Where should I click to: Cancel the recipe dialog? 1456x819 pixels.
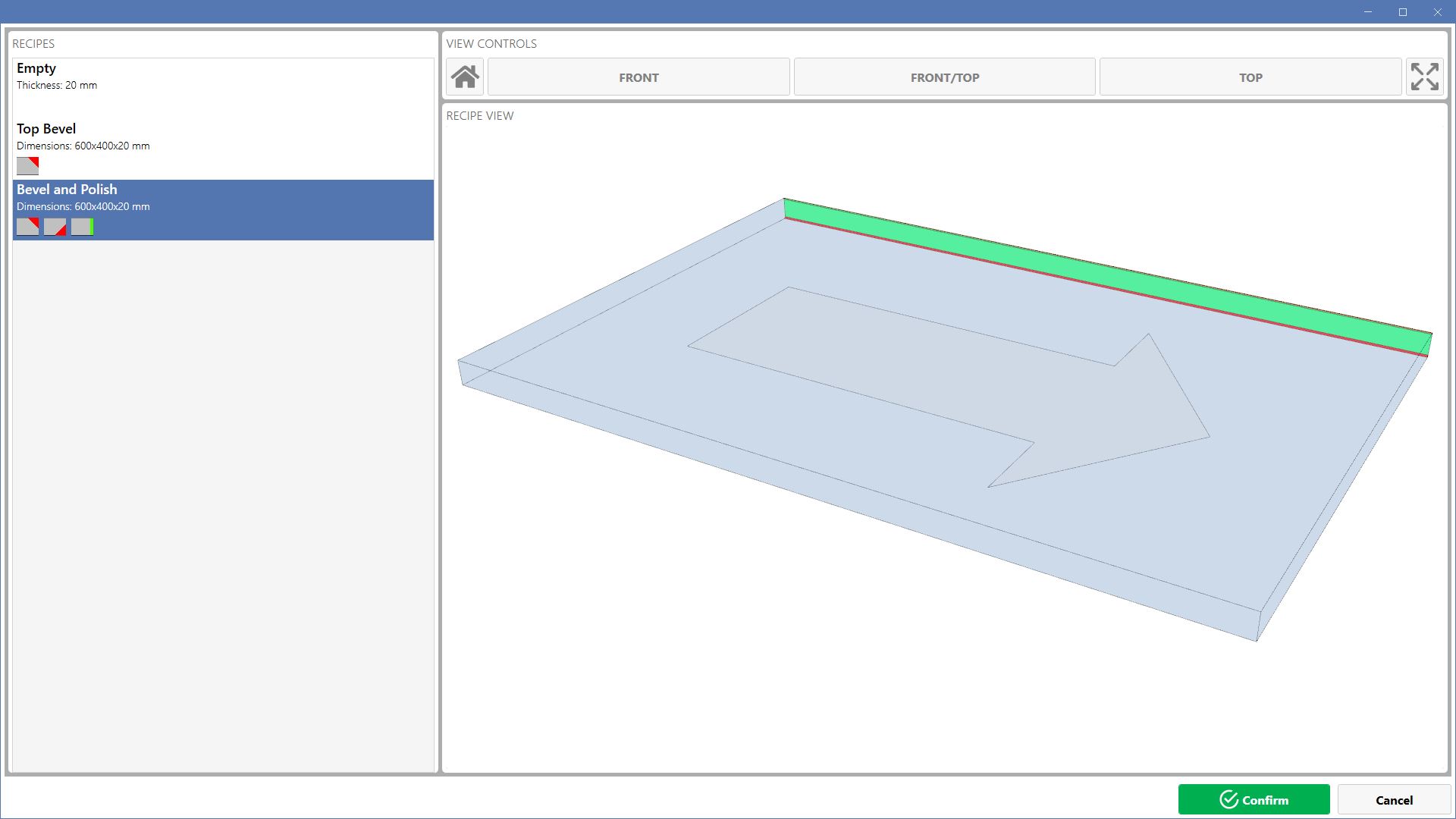point(1394,799)
